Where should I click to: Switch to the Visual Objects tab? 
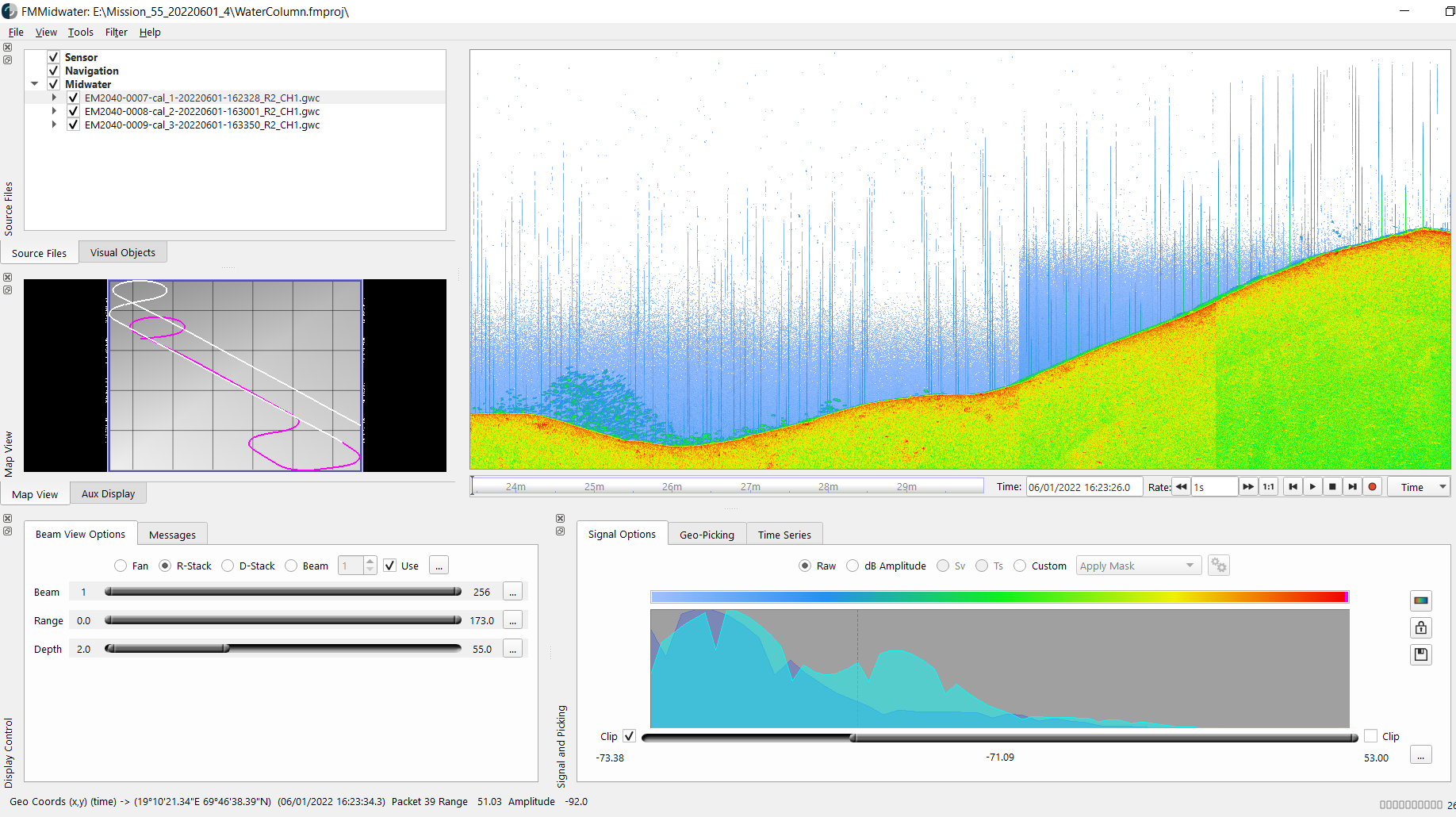[122, 251]
